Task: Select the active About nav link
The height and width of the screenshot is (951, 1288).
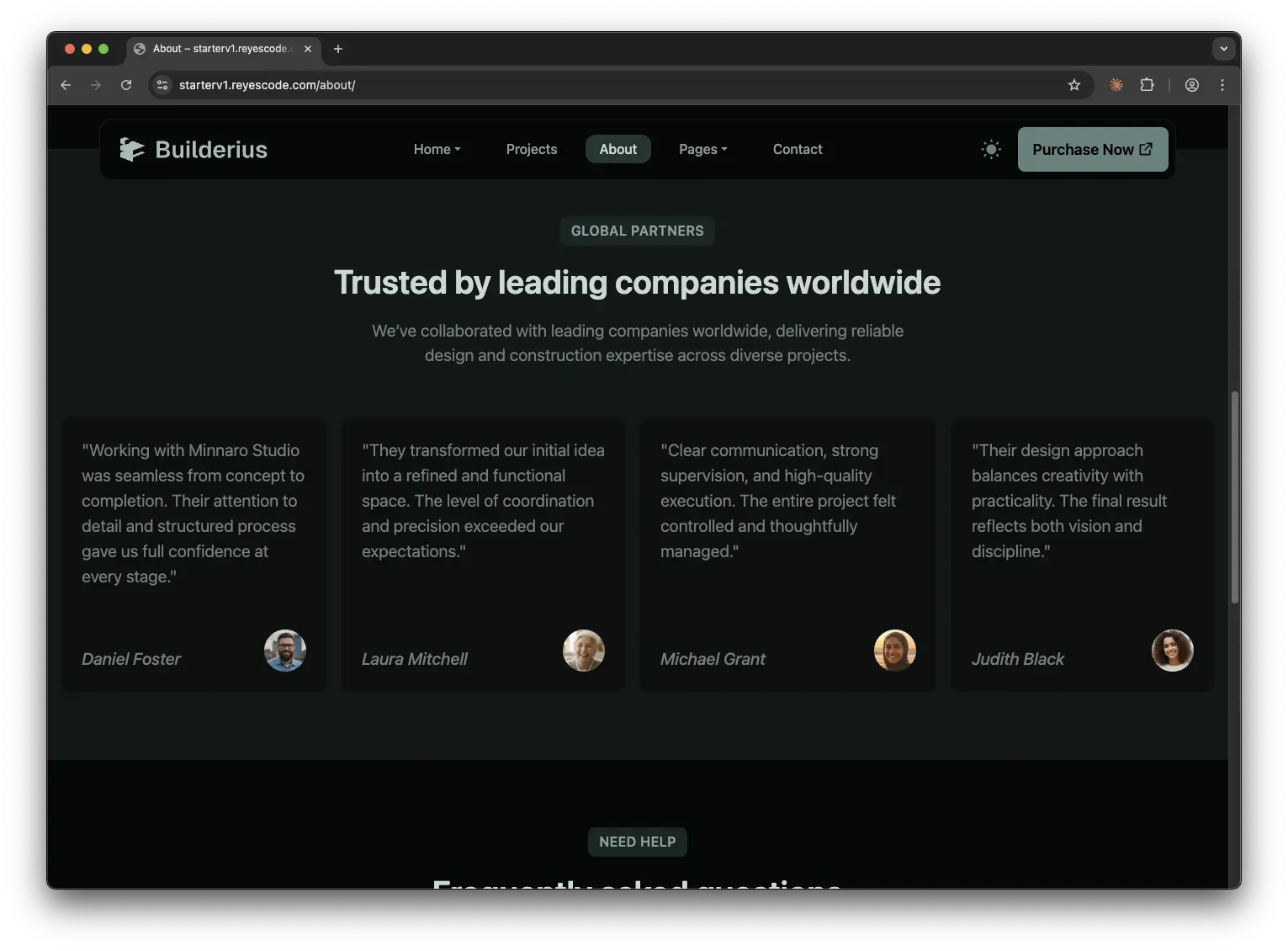Action: pyautogui.click(x=617, y=149)
